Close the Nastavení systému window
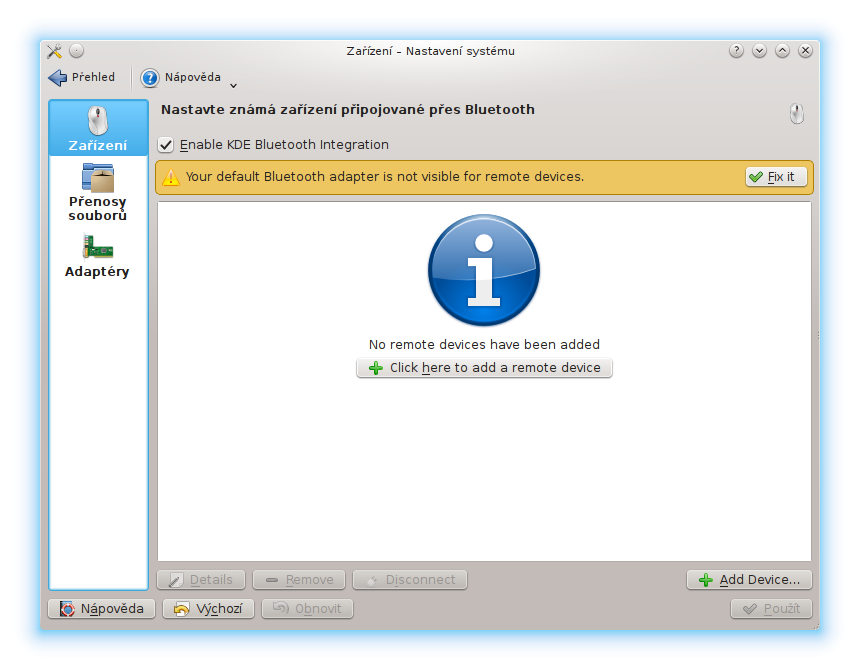Viewport: 860px width, 670px height. pos(805,51)
